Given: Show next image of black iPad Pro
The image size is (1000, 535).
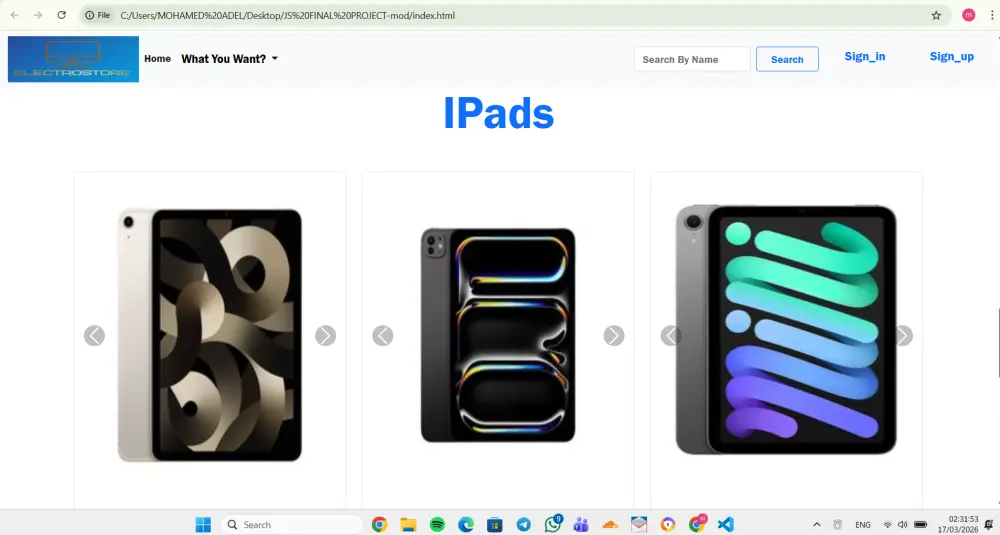Looking at the screenshot, I should click(x=614, y=335).
